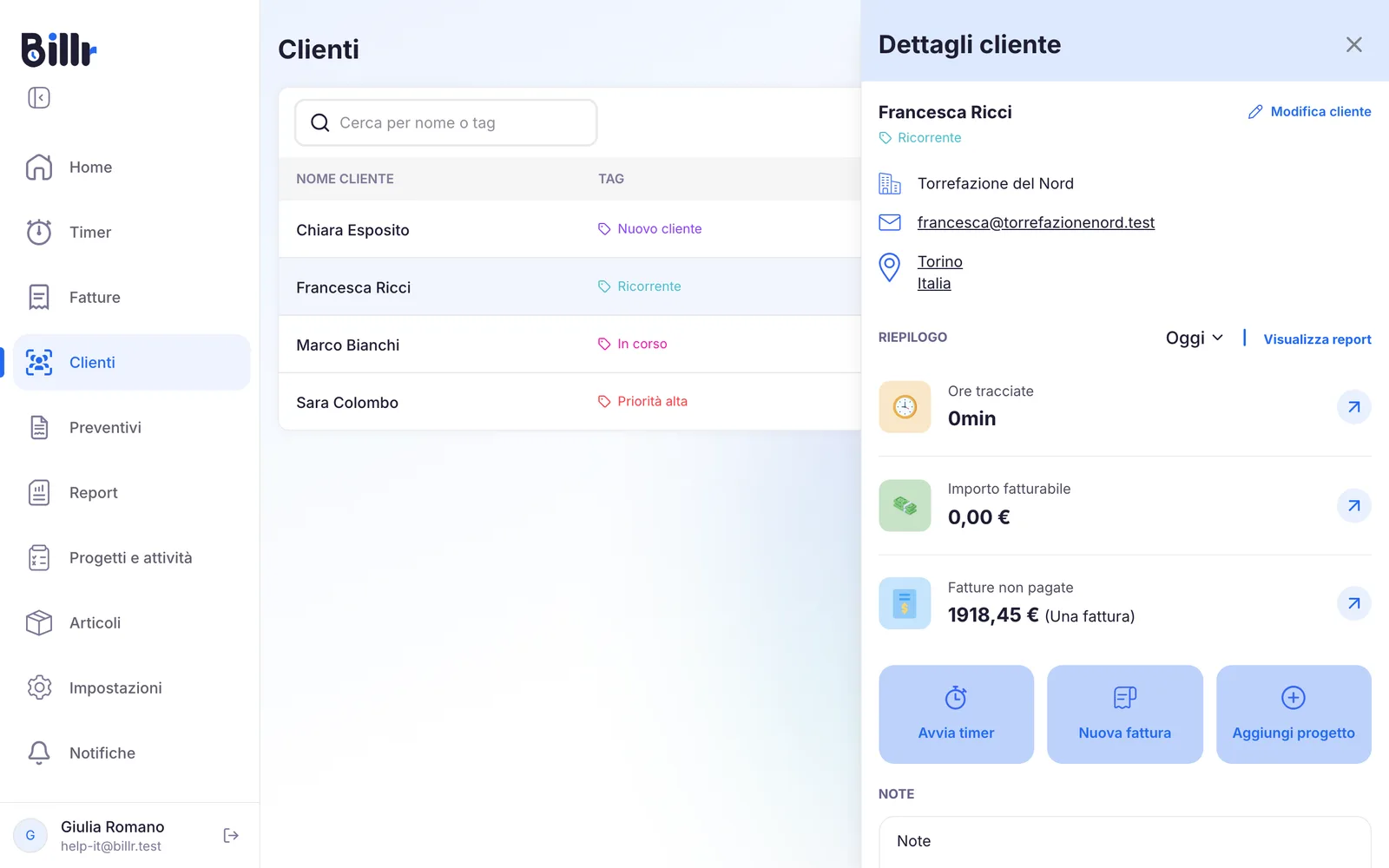Click the Aggiungi progetto button
The height and width of the screenshot is (868, 1389).
point(1294,714)
